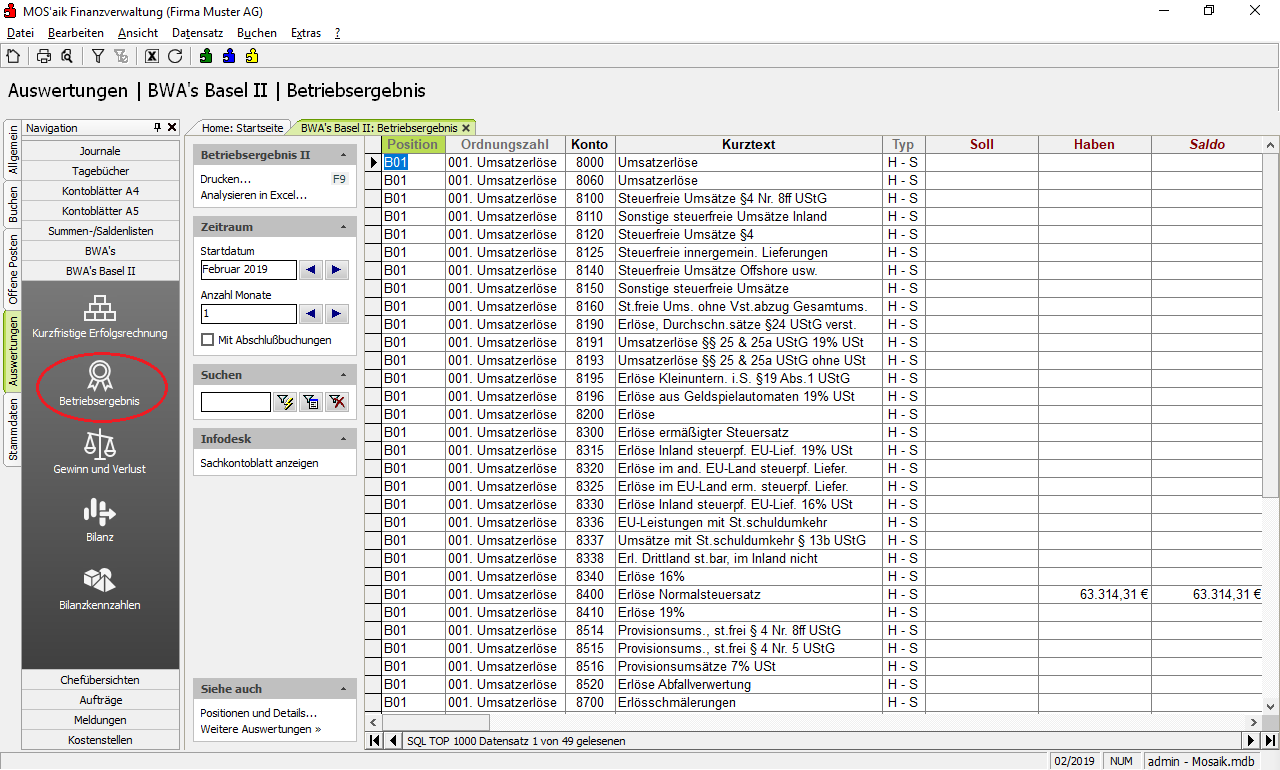This screenshot has height=770, width=1280.
Task: Collapse the Suchen panel
Action: pyautogui.click(x=344, y=375)
